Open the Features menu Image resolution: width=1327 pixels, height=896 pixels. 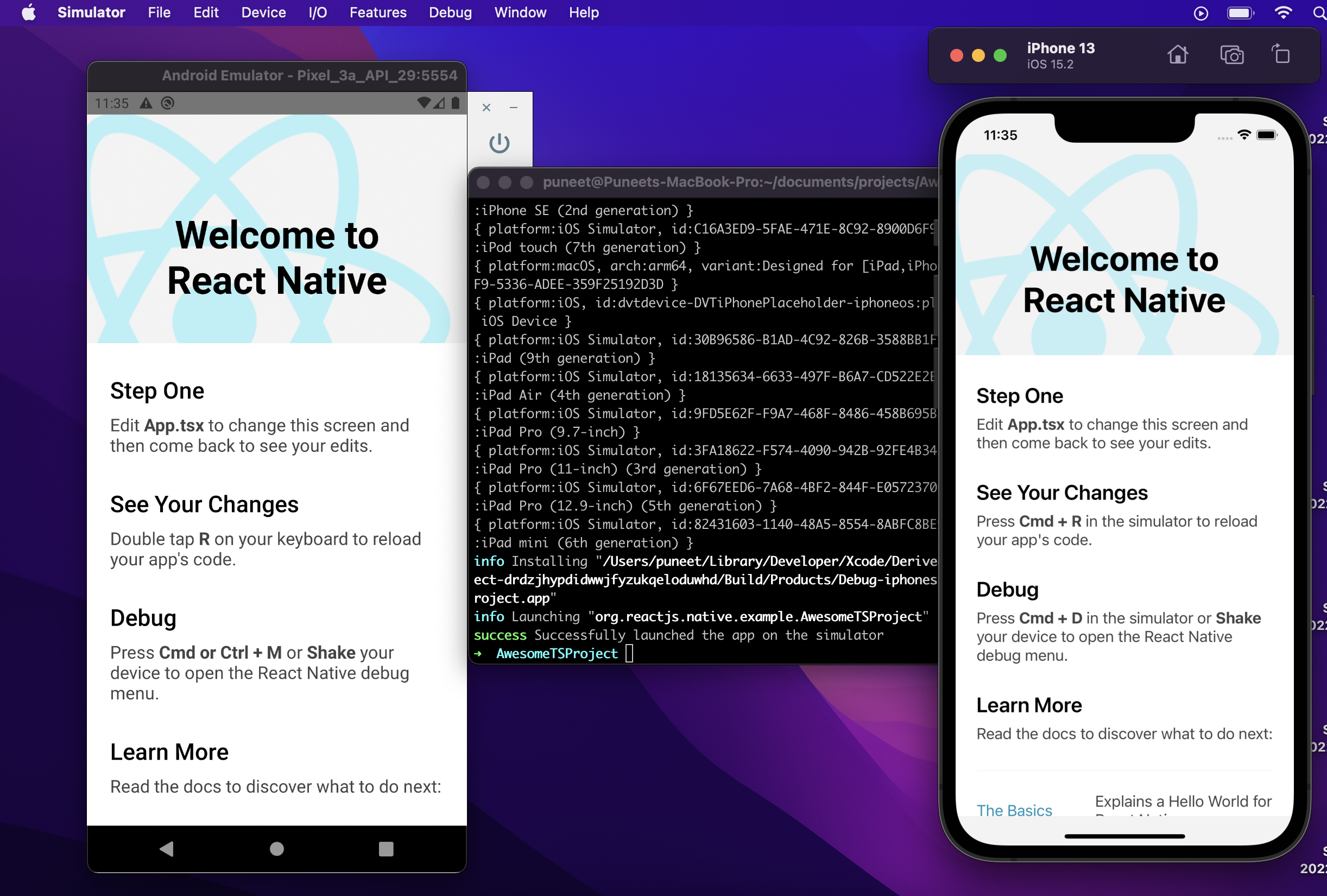(x=378, y=12)
